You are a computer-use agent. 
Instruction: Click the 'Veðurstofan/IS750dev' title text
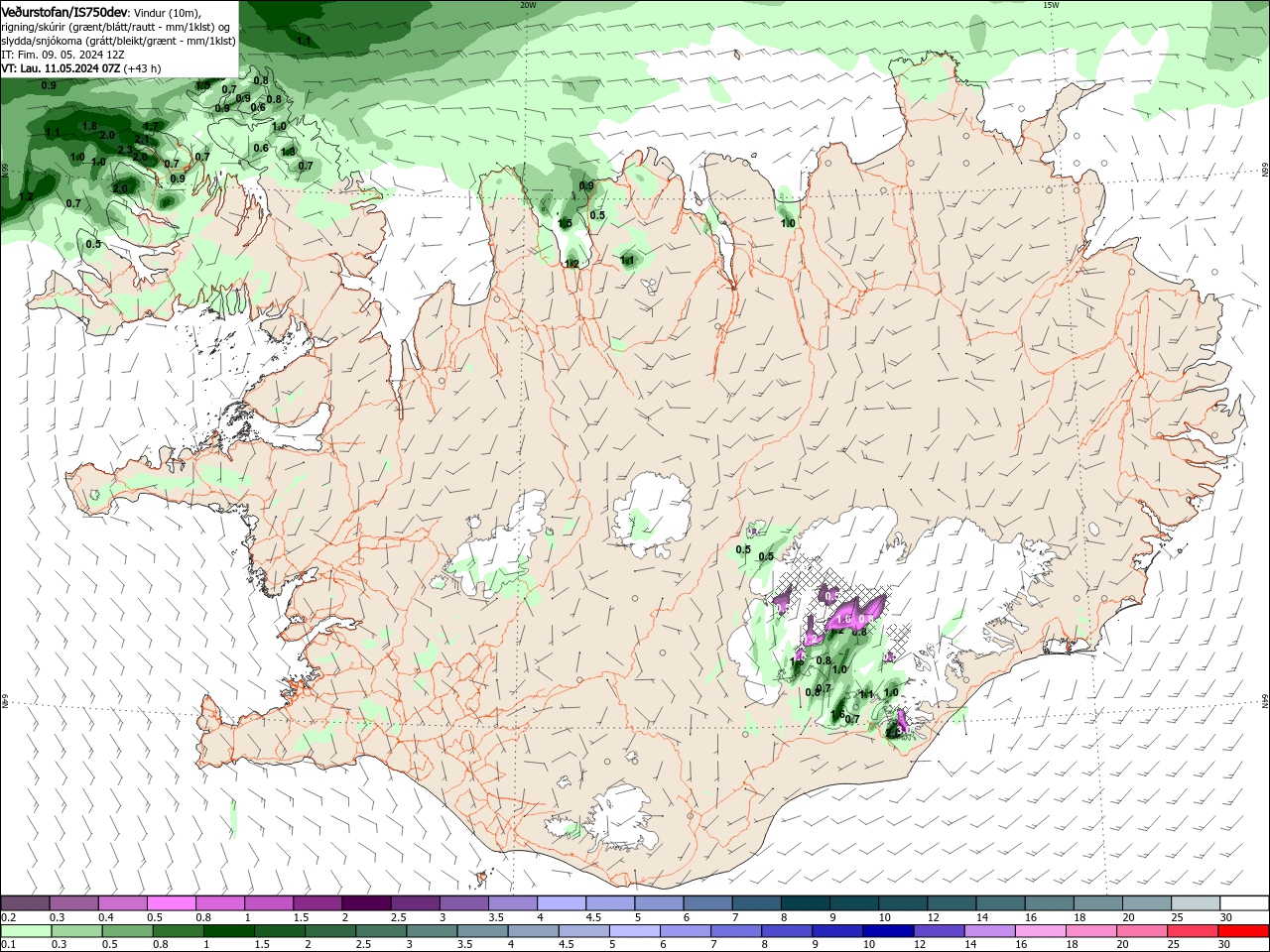point(64,11)
